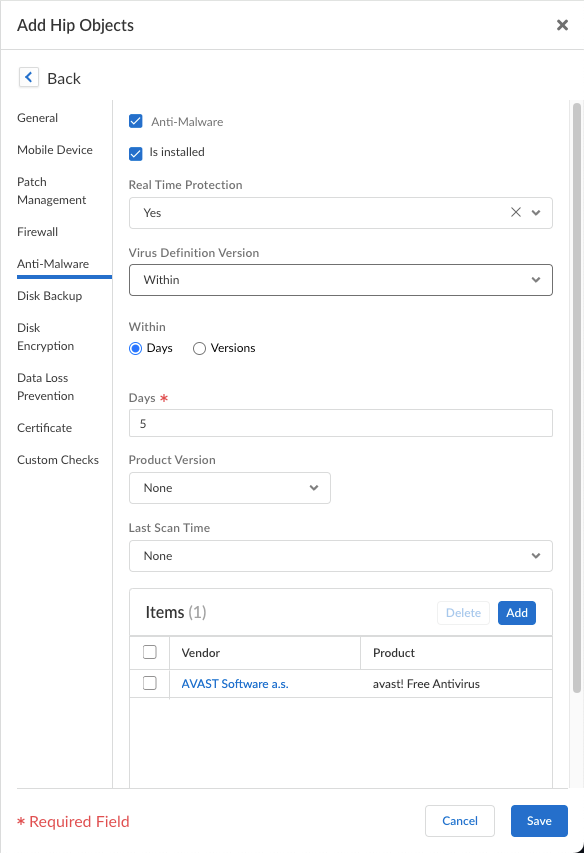This screenshot has height=853, width=584.
Task: Close the Add Hip Objects dialog
Action: pyautogui.click(x=562, y=25)
